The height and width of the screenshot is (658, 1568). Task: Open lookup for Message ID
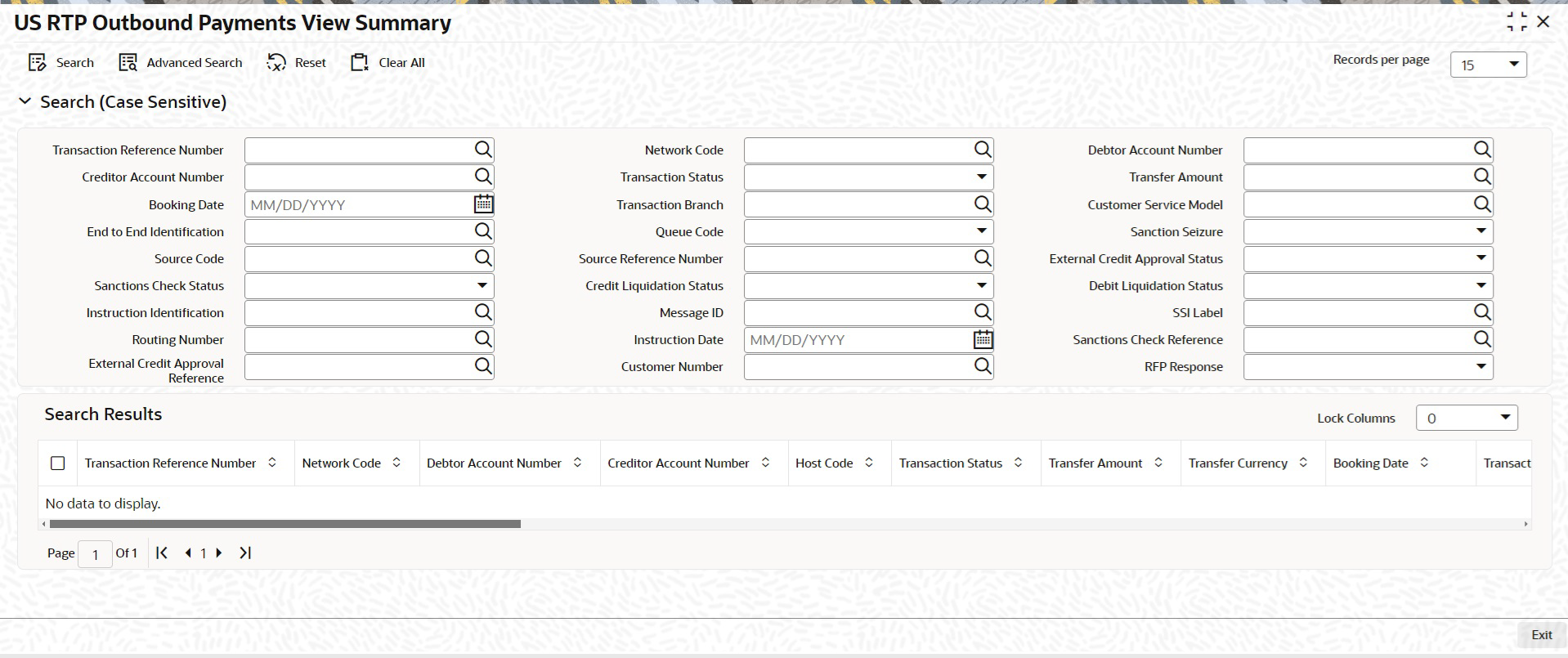(983, 312)
